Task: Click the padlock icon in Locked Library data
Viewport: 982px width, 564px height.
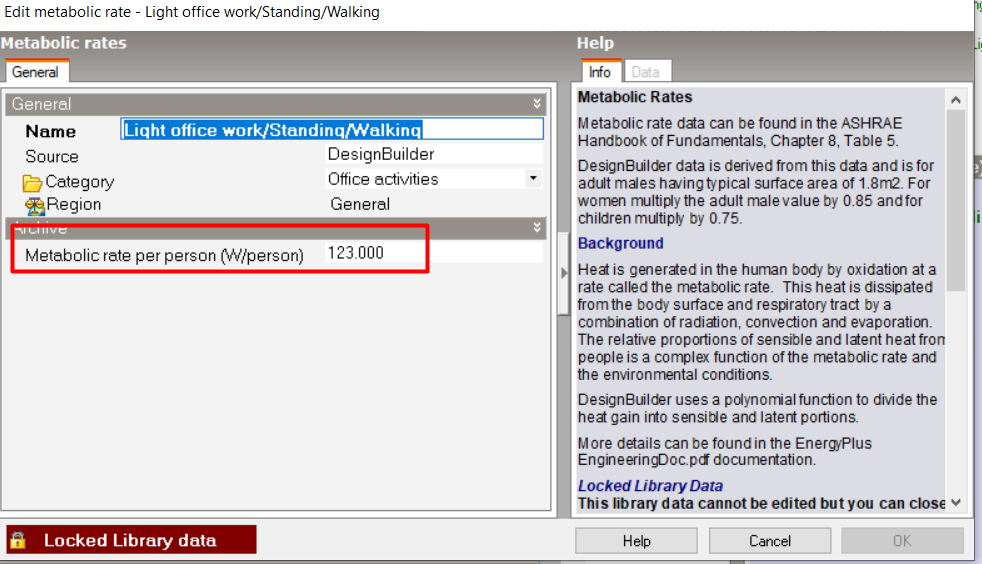Action: [x=18, y=540]
